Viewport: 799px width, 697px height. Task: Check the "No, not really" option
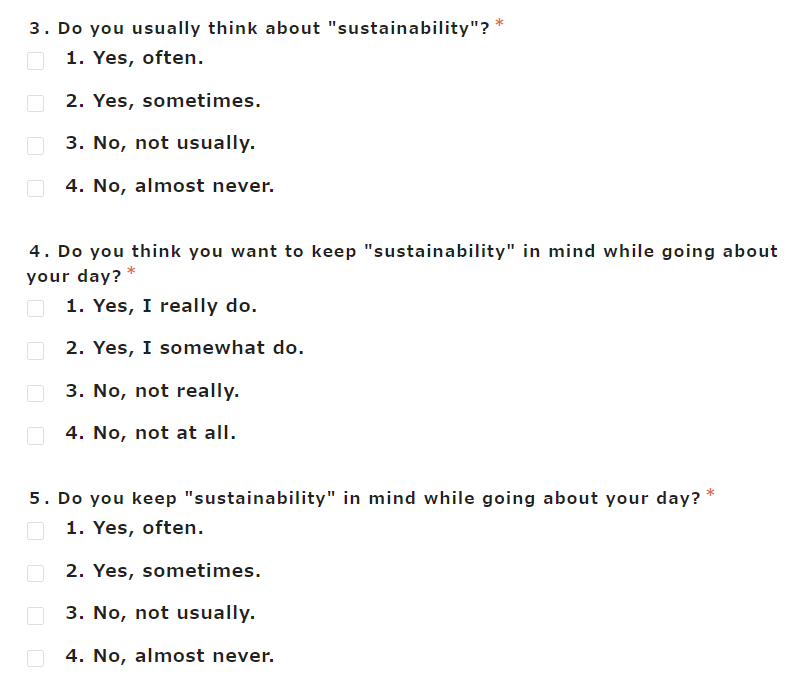[x=35, y=393]
